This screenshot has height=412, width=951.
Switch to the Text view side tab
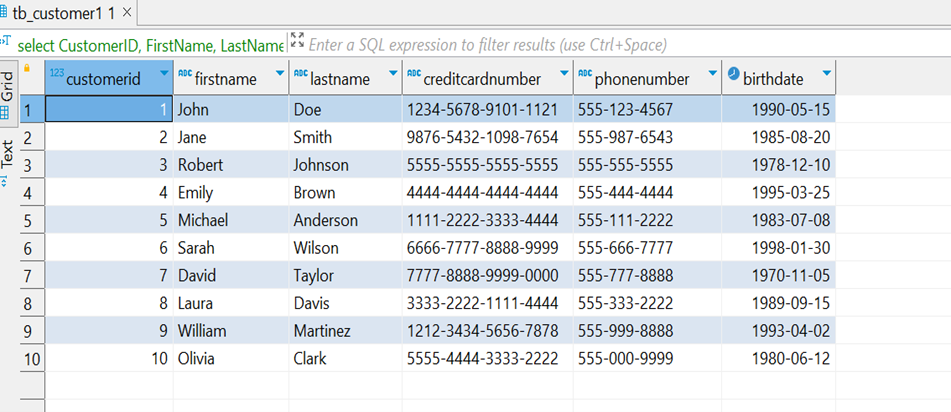(7, 155)
